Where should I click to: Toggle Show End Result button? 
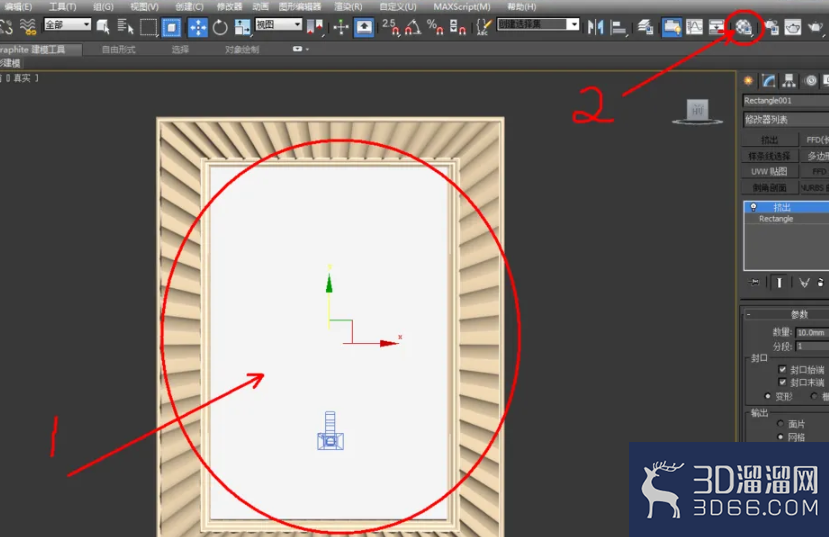(x=779, y=283)
